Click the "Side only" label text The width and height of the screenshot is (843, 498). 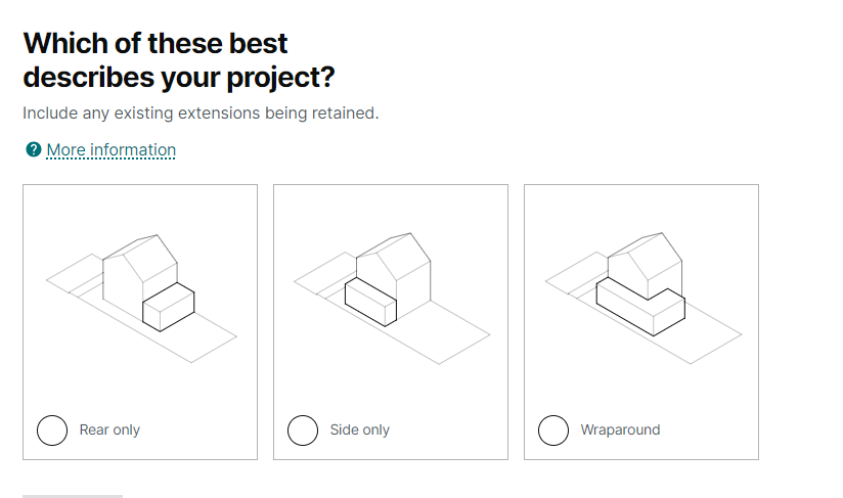click(x=360, y=430)
